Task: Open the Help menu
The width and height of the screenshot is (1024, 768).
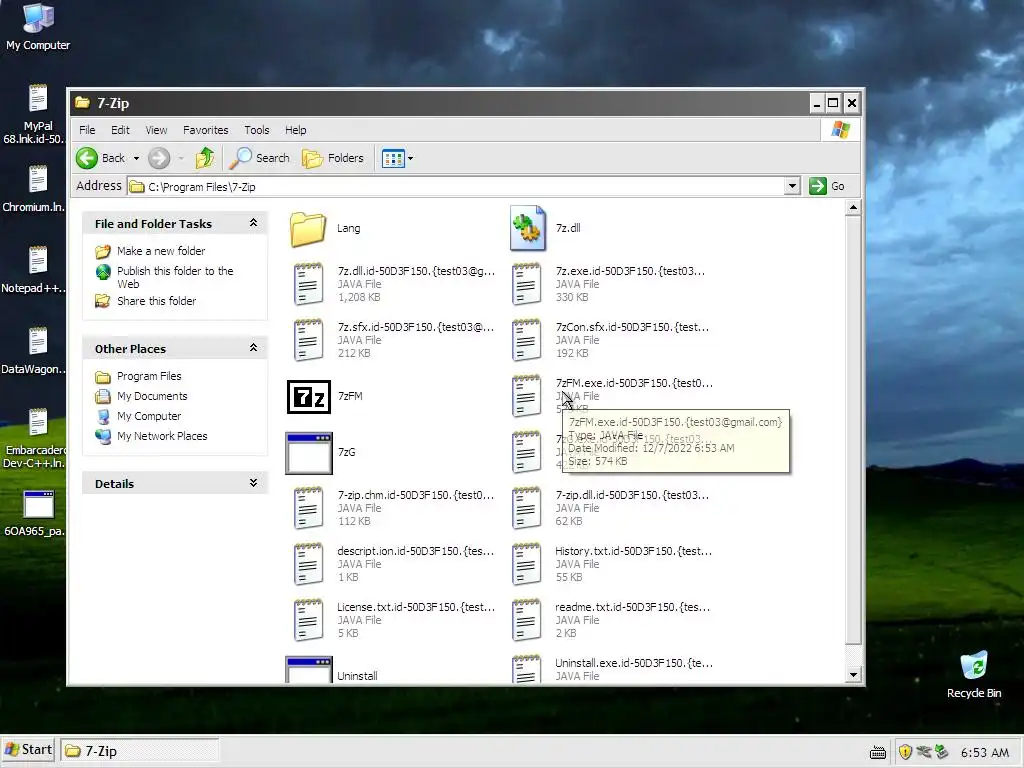Action: tap(296, 130)
